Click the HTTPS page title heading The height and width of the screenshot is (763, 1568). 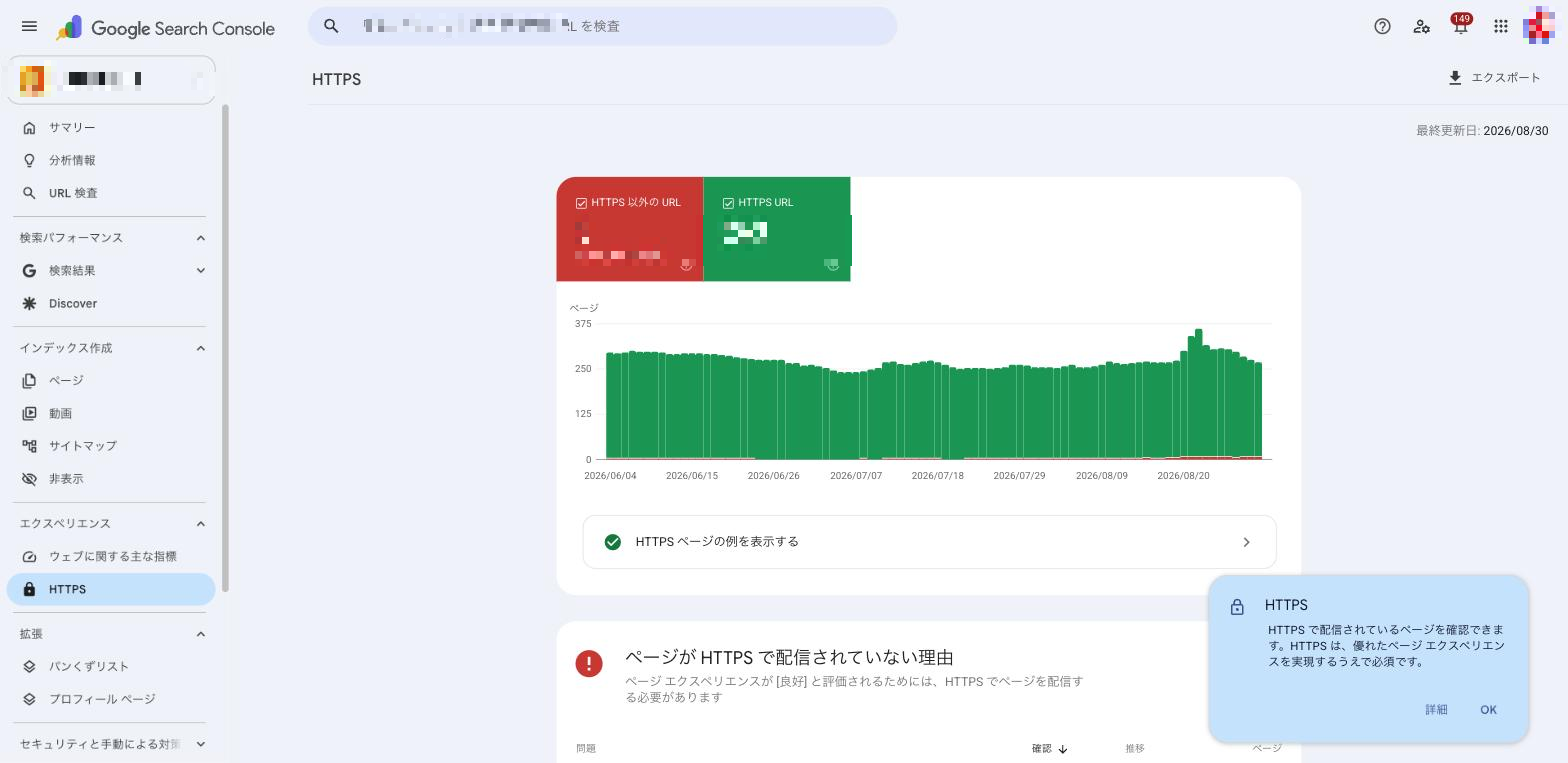tap(337, 79)
